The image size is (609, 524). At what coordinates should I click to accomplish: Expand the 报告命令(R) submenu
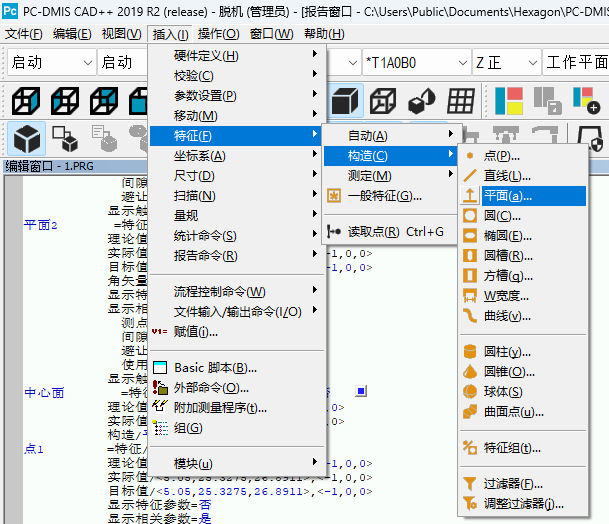coord(237,256)
